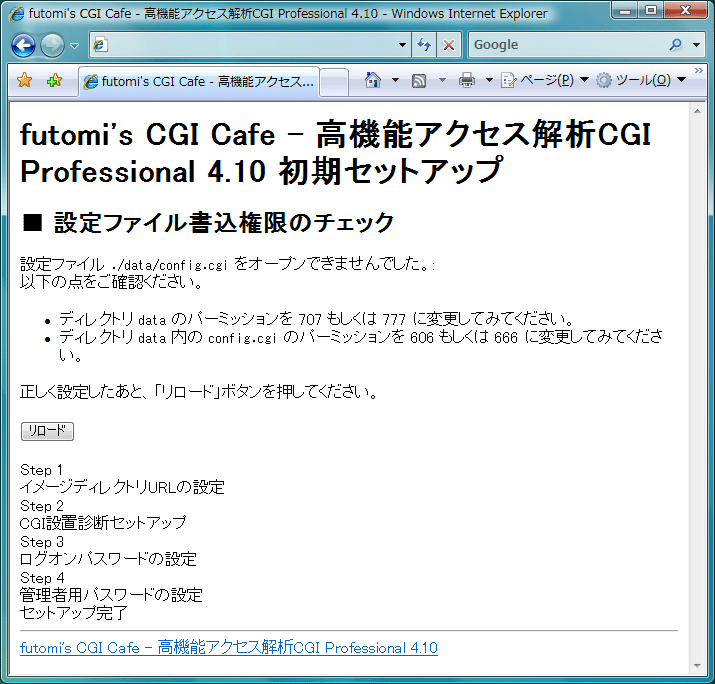Close the Internet Explorer window
Viewport: 715px width, 684px height.
tap(685, 10)
